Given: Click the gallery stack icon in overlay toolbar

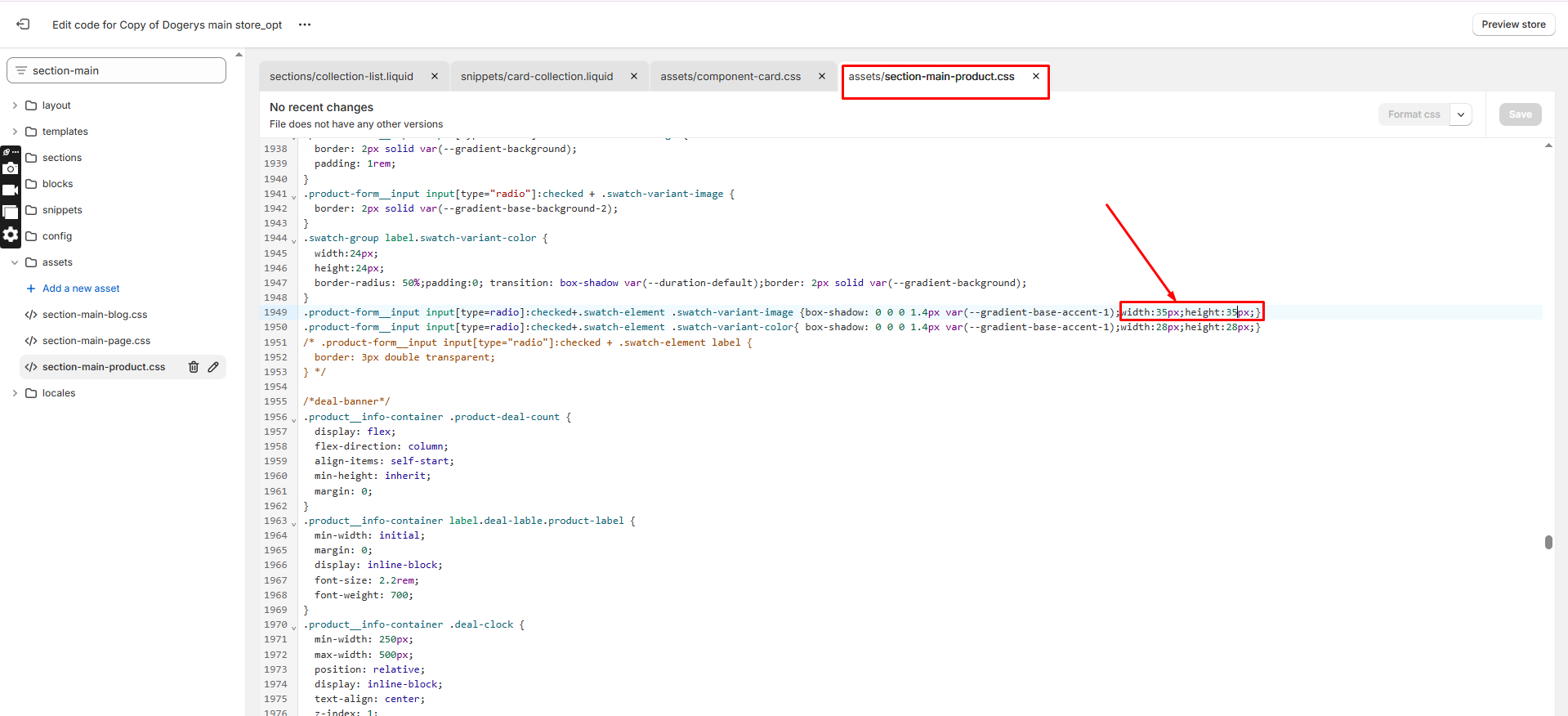Looking at the screenshot, I should click(11, 212).
